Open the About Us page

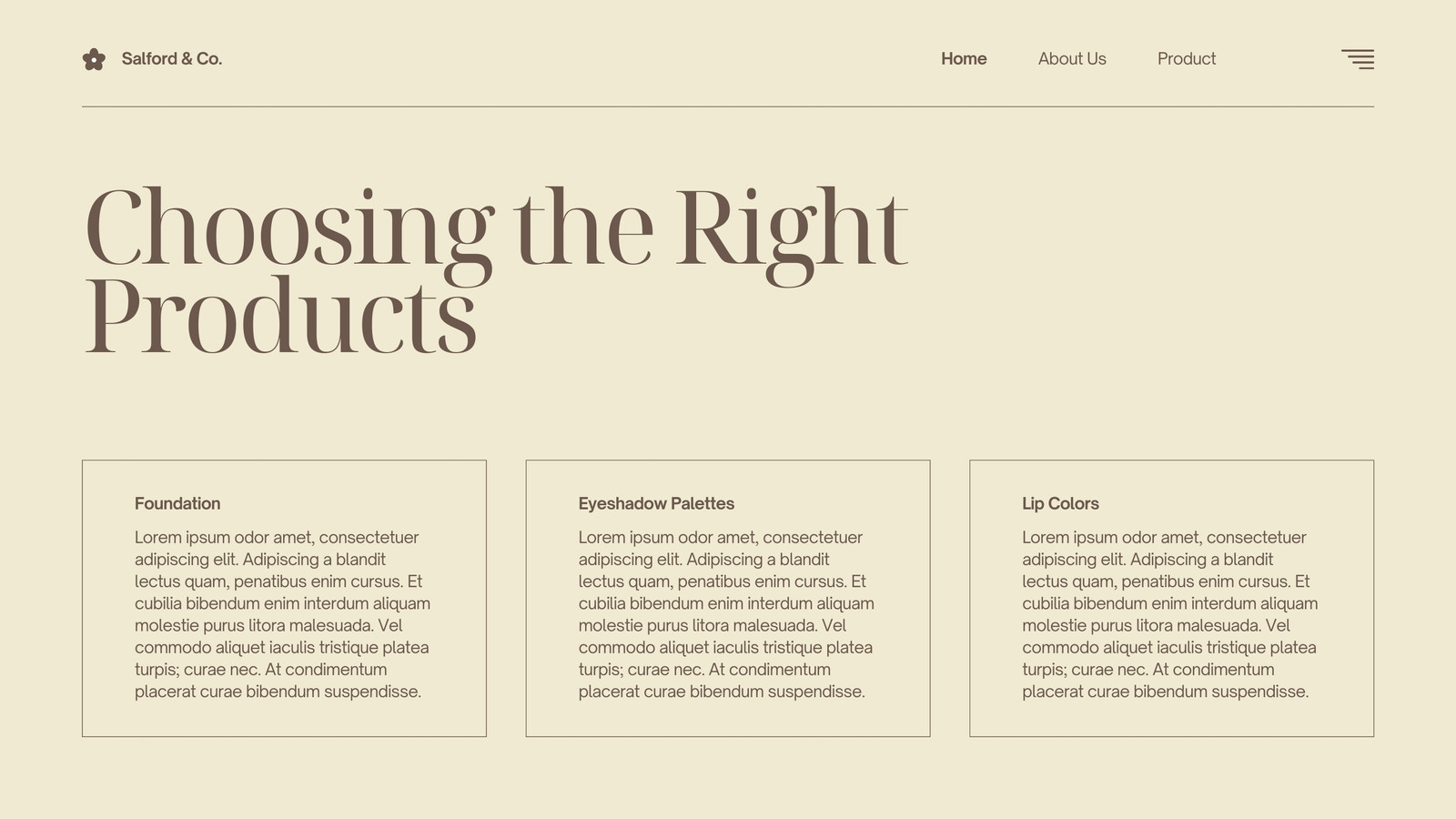pyautogui.click(x=1072, y=58)
